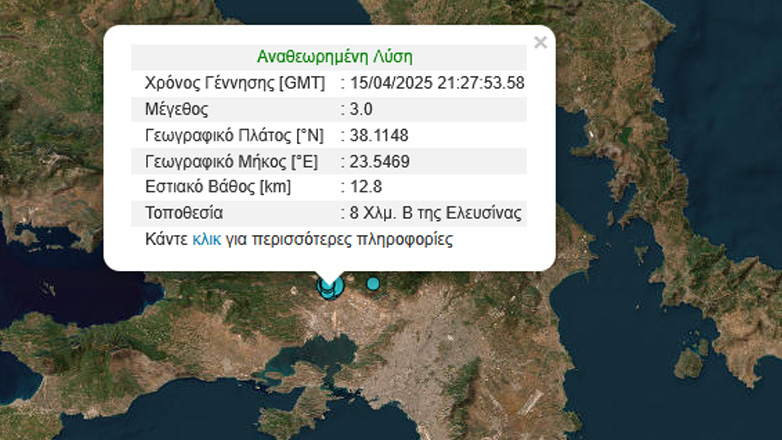Screen dimensions: 782x440
Task: Select the magnitude value 3.0
Action: click(361, 109)
